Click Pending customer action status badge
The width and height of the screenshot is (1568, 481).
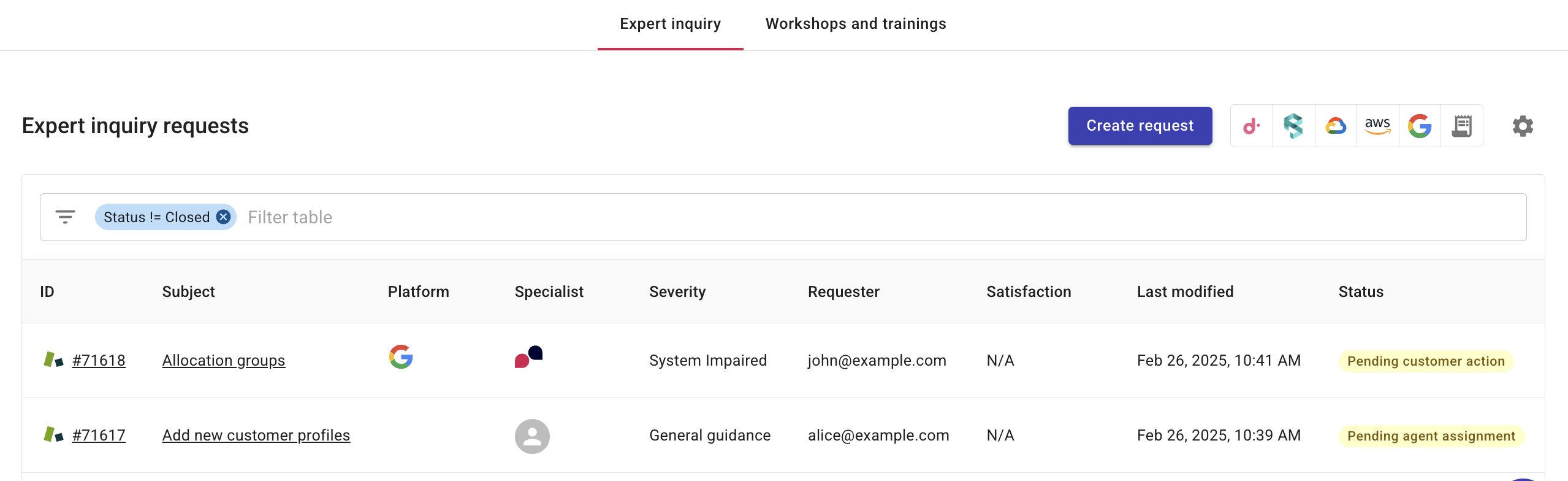tap(1426, 361)
